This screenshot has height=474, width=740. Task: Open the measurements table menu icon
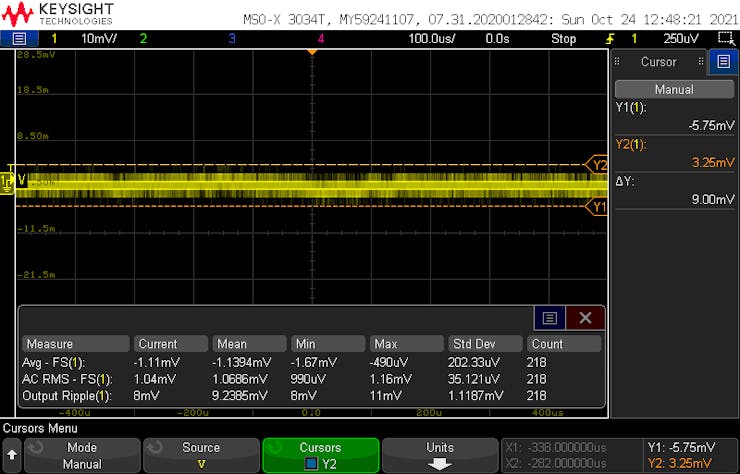(549, 318)
